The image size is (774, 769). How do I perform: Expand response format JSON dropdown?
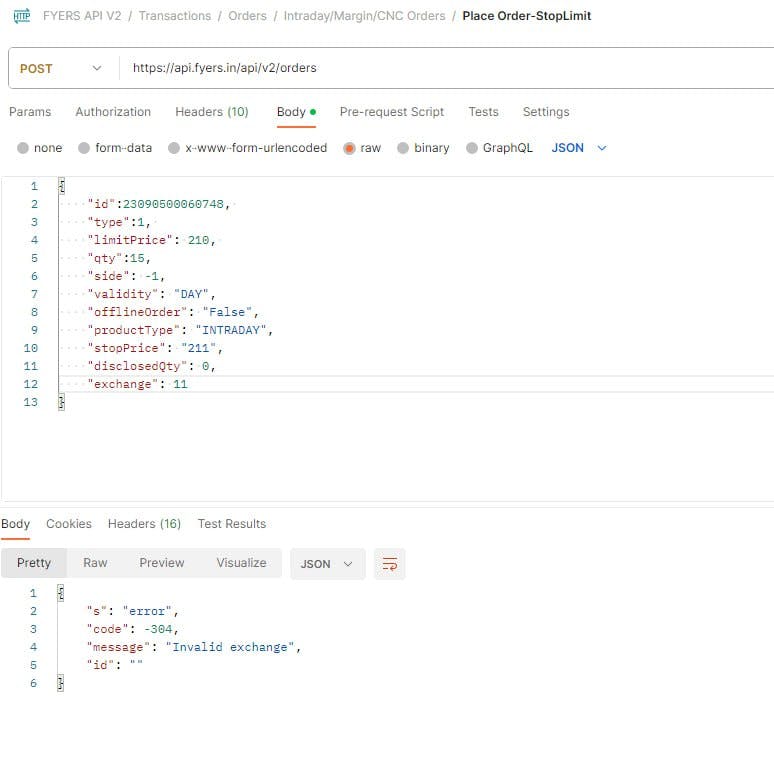tap(327, 564)
